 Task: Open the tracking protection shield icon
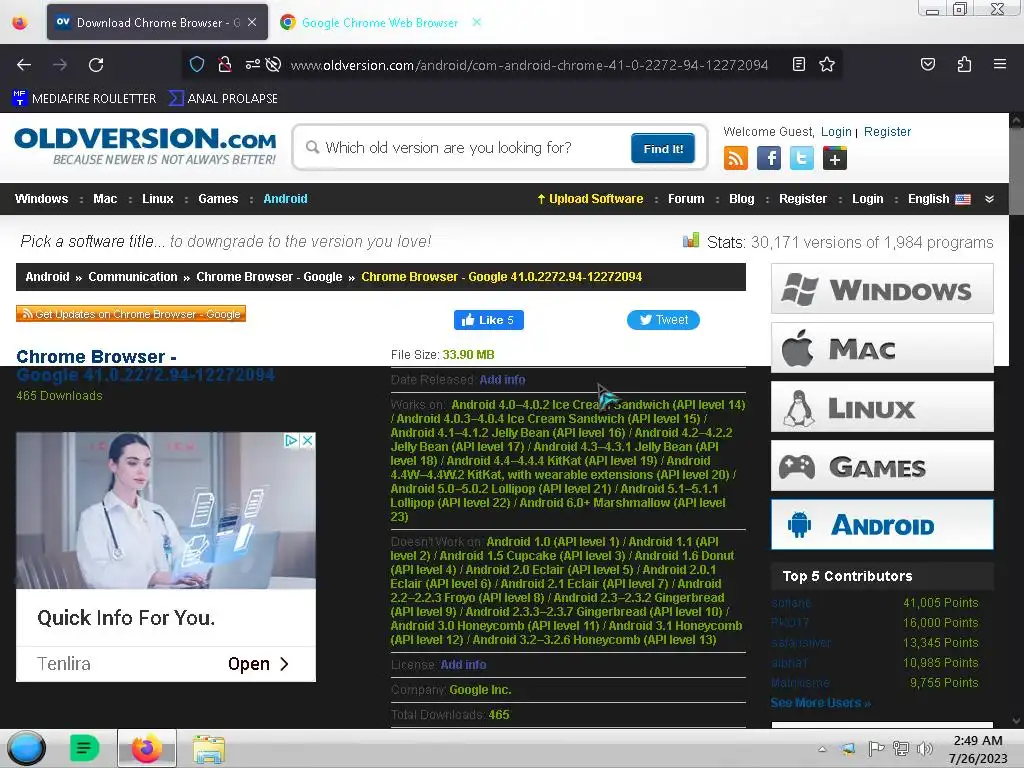(x=197, y=64)
